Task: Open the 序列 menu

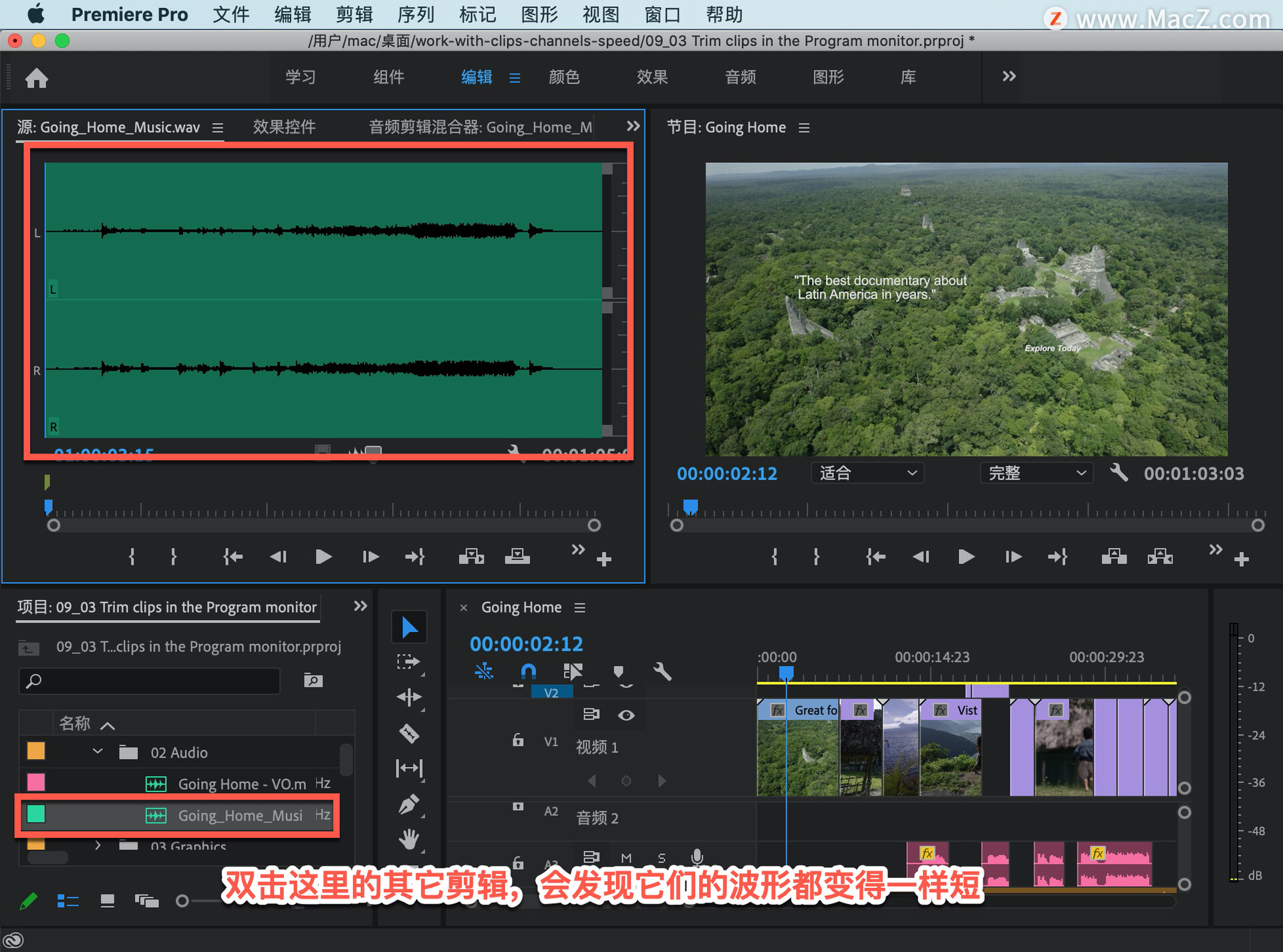Action: [415, 14]
